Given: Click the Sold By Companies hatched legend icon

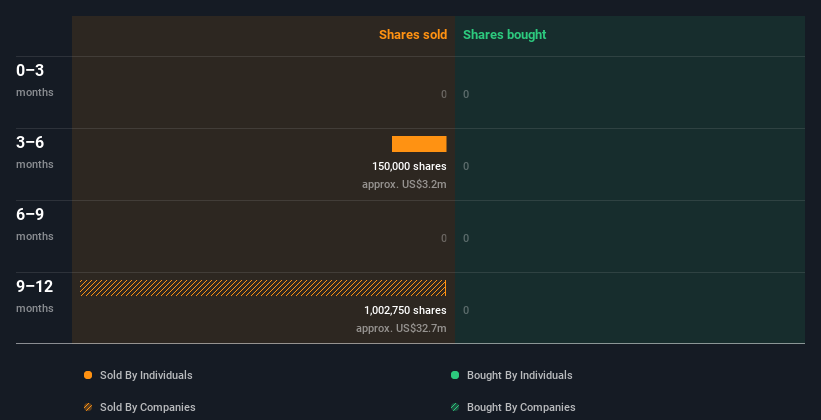Looking at the screenshot, I should 88,407.
